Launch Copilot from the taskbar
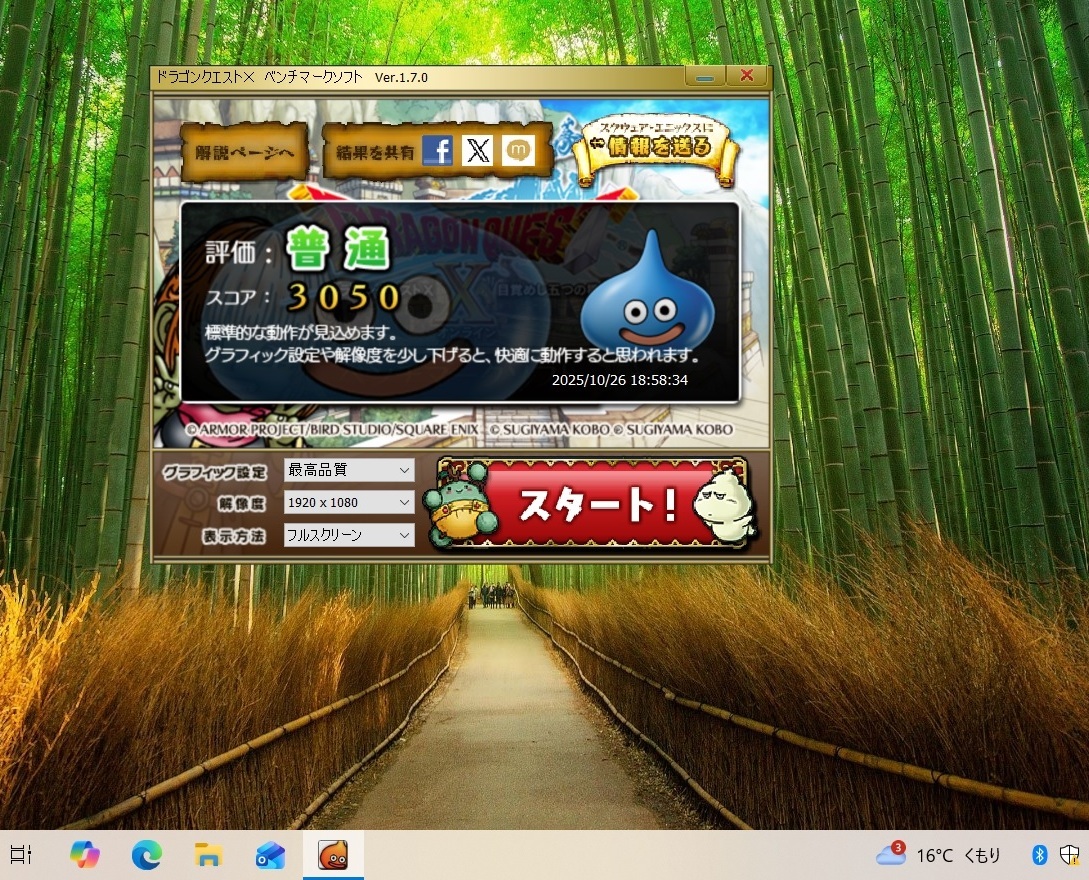The height and width of the screenshot is (880, 1089). [84, 855]
